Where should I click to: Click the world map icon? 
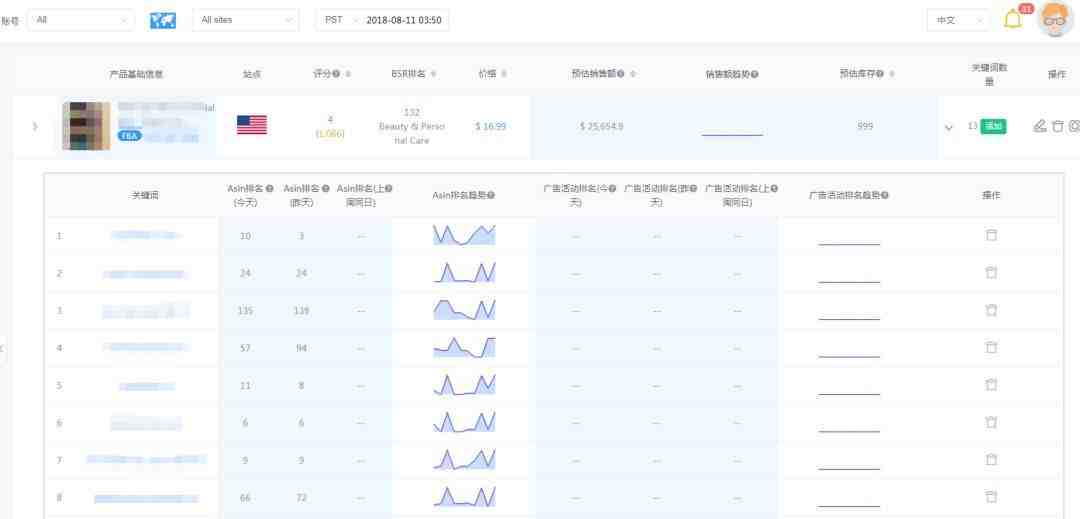[162, 20]
